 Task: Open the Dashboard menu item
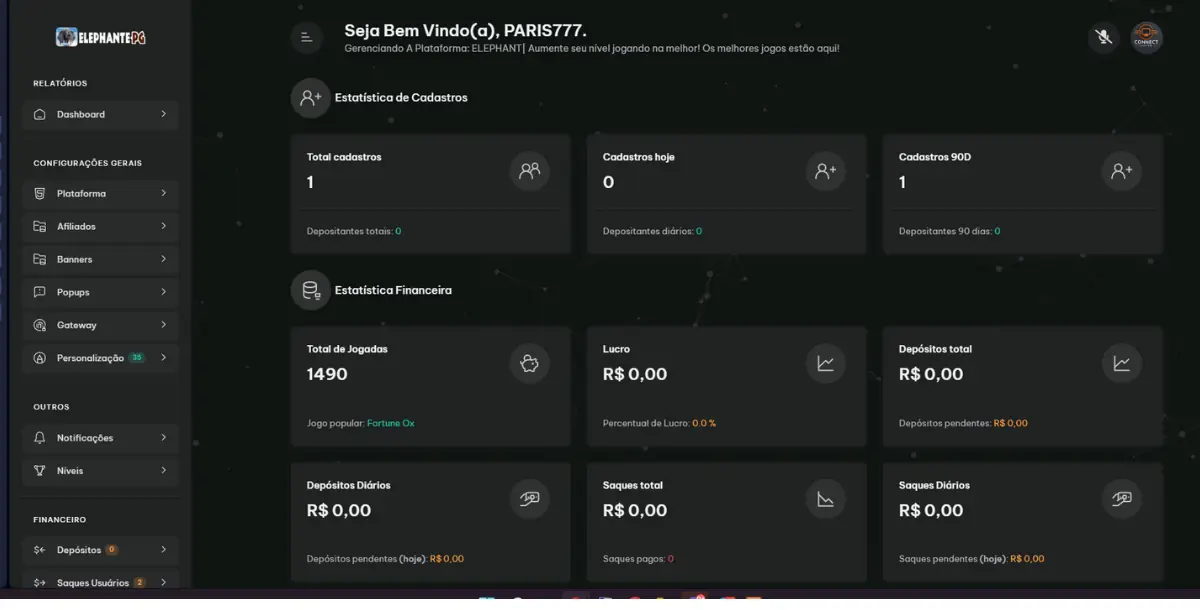81,114
